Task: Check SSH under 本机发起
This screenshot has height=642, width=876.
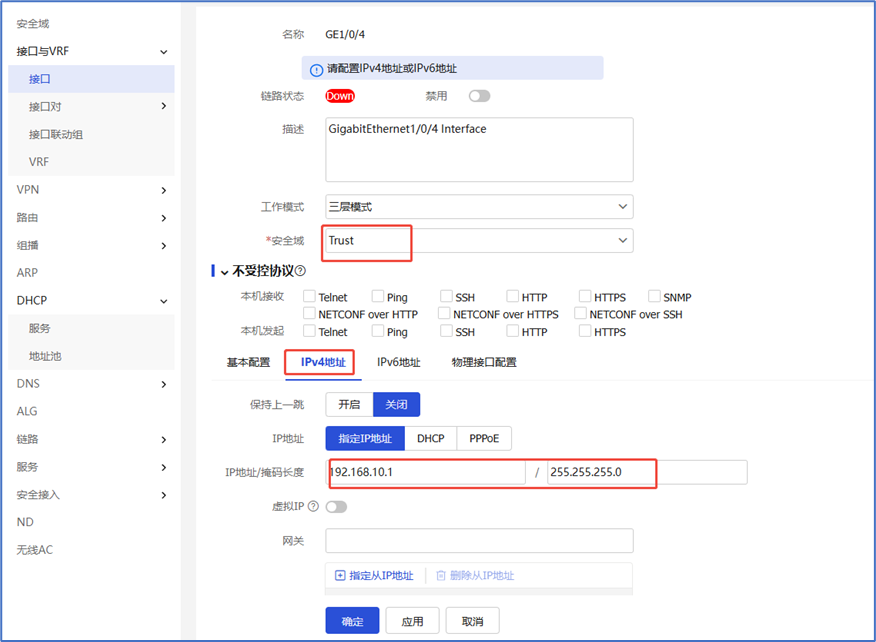Action: (x=446, y=331)
